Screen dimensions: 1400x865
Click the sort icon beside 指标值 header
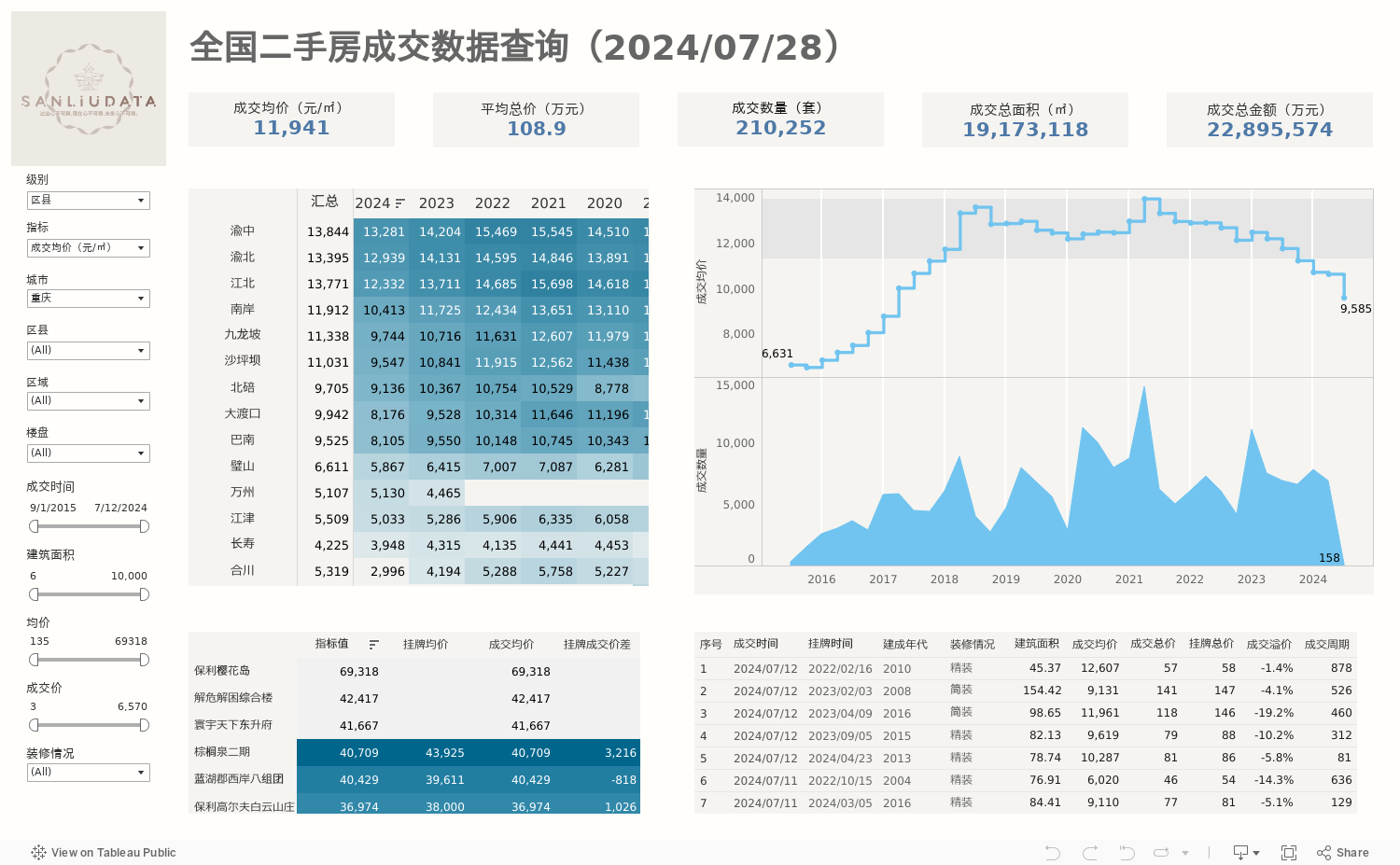373,644
